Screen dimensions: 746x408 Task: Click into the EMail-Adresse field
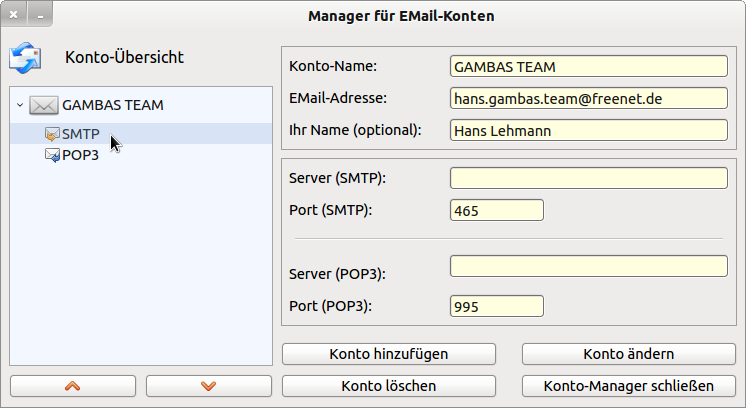(588, 98)
